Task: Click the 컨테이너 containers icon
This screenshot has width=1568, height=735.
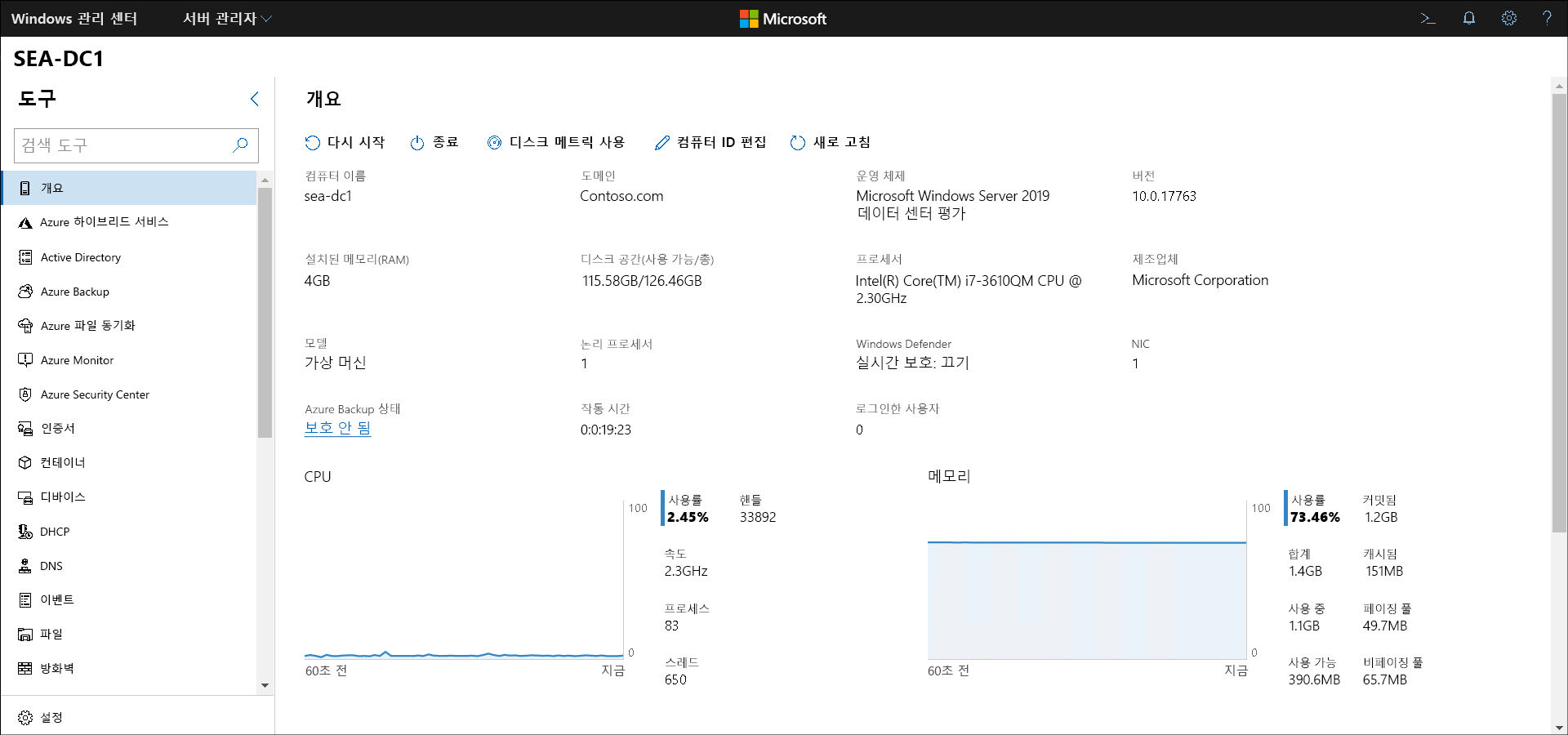Action: 25,463
